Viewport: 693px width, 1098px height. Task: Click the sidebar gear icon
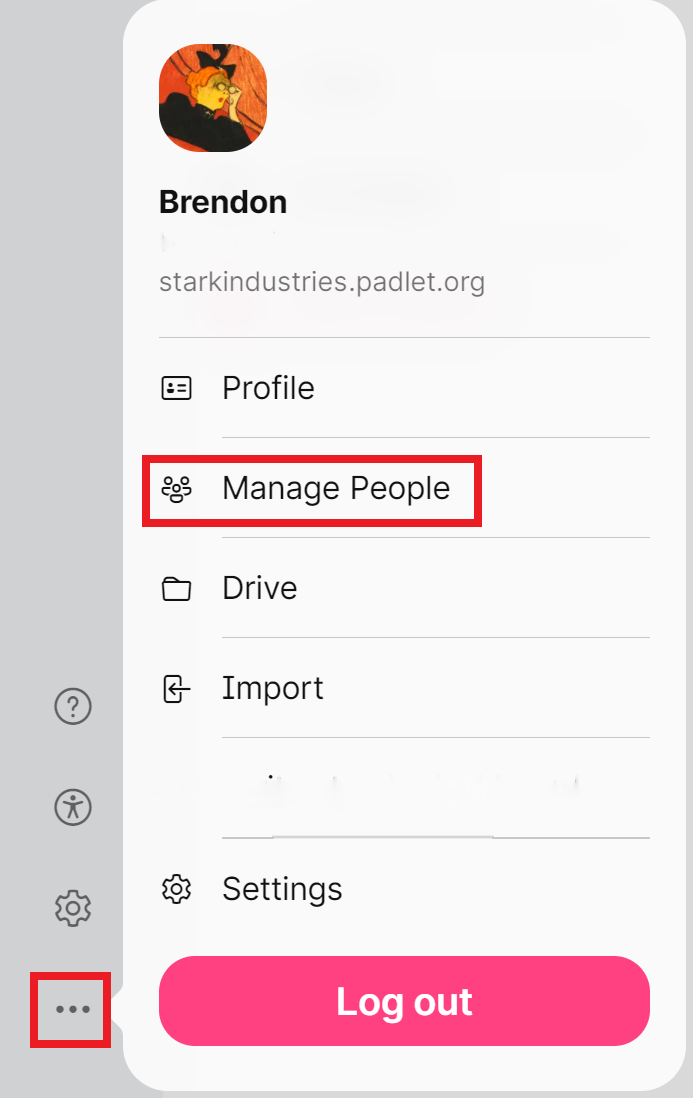point(73,908)
